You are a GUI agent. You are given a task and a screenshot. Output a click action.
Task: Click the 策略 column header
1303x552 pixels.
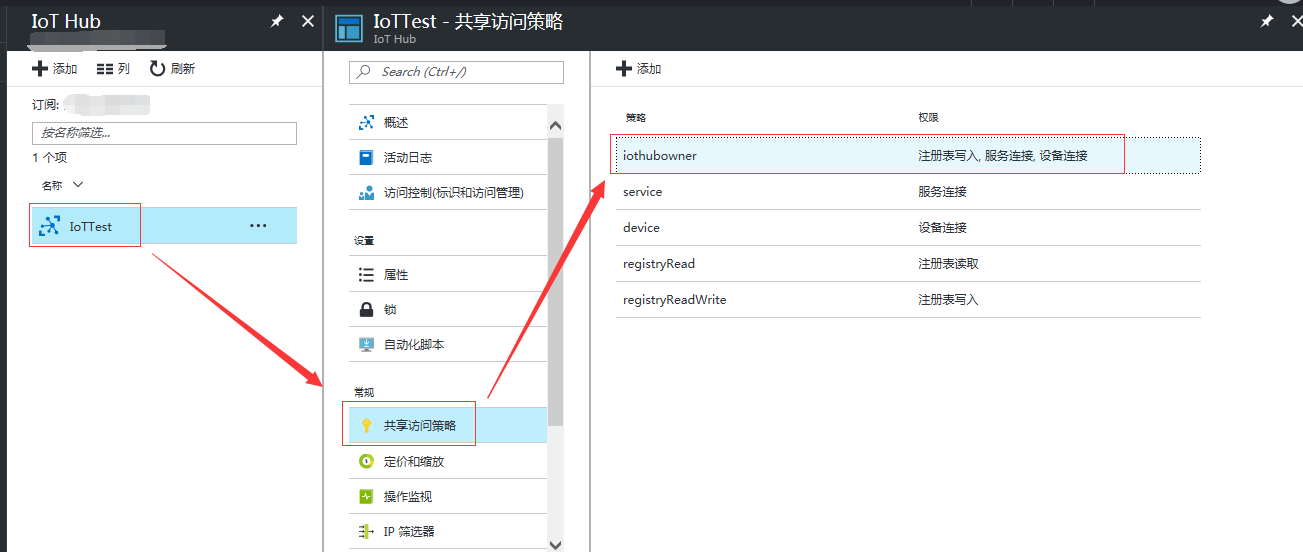(x=636, y=118)
